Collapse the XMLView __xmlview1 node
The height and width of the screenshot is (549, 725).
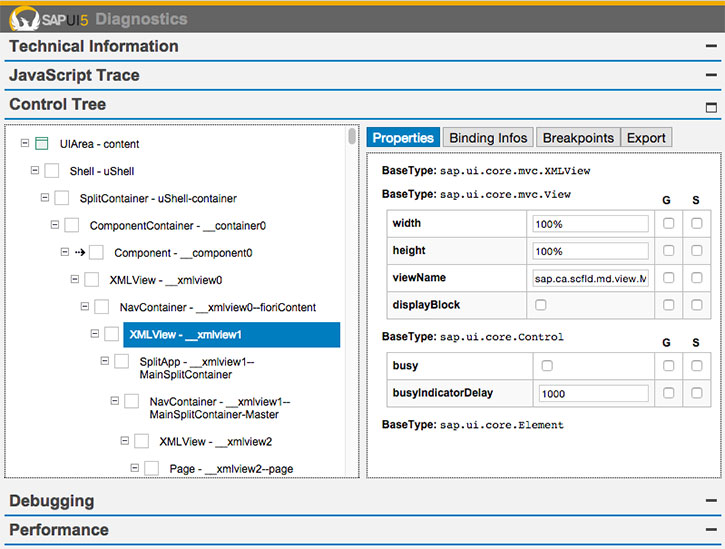pyautogui.click(x=95, y=333)
